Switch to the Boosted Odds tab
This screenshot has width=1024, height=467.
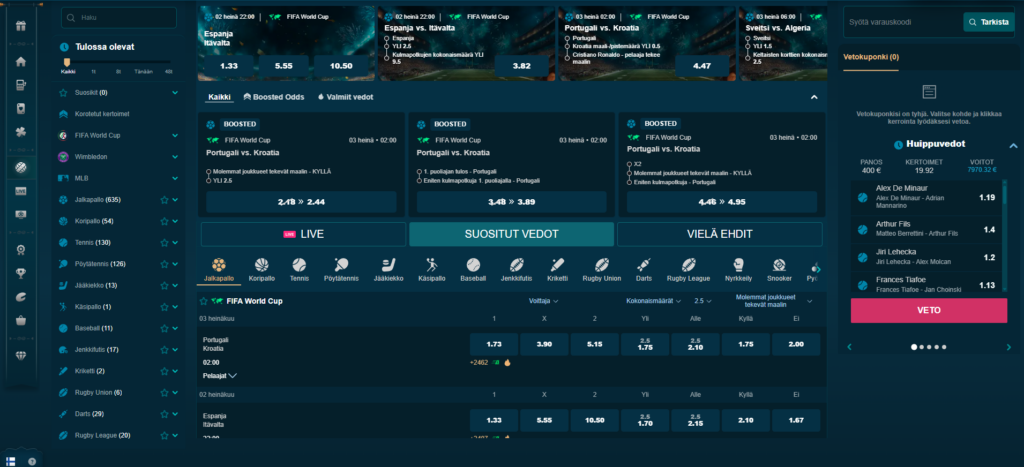click(x=274, y=97)
